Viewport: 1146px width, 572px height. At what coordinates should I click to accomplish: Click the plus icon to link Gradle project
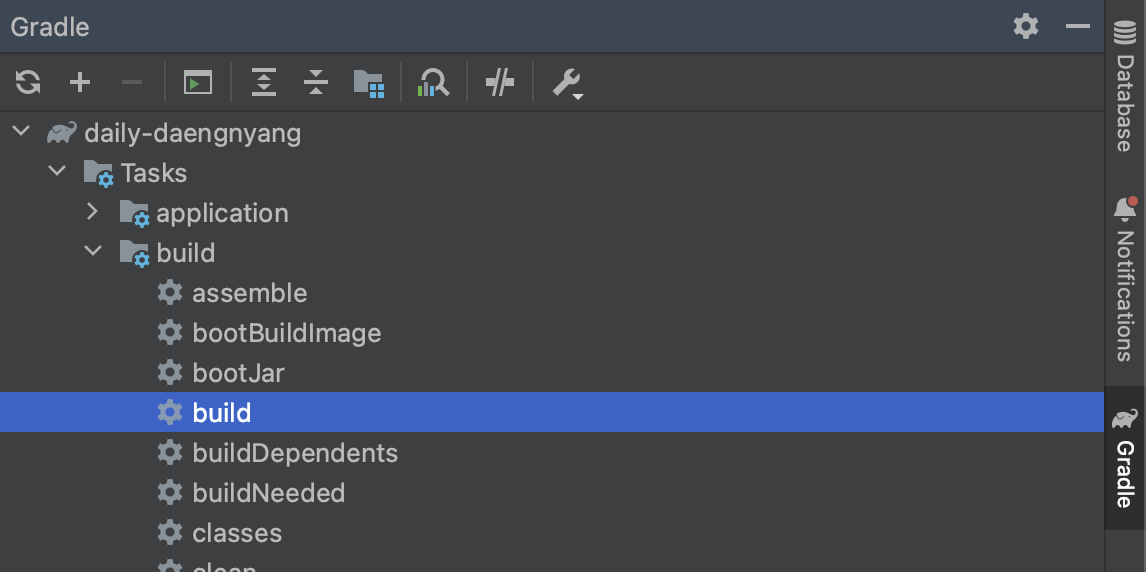point(80,82)
